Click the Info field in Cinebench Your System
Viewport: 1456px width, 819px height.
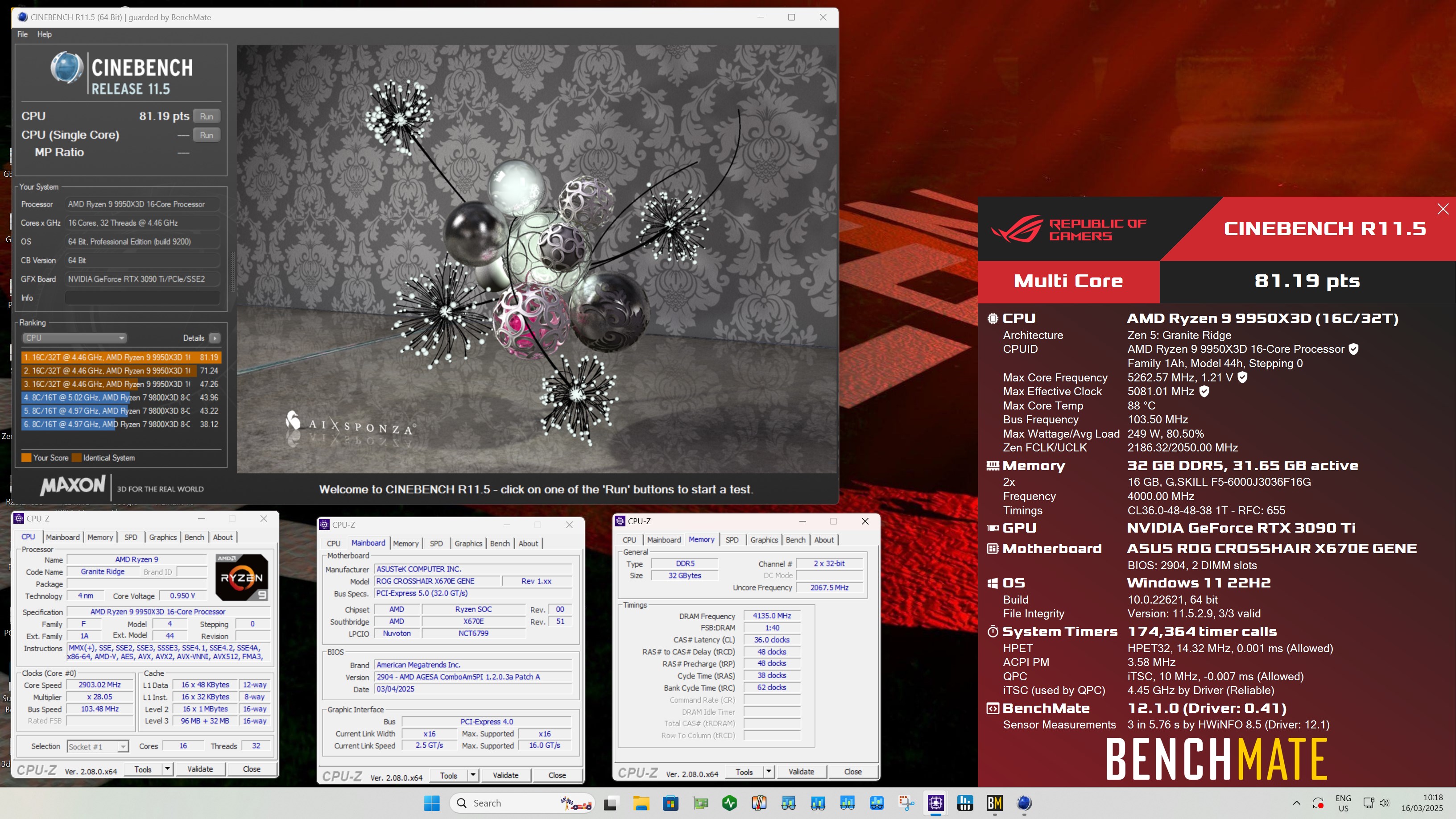pyautogui.click(x=142, y=298)
